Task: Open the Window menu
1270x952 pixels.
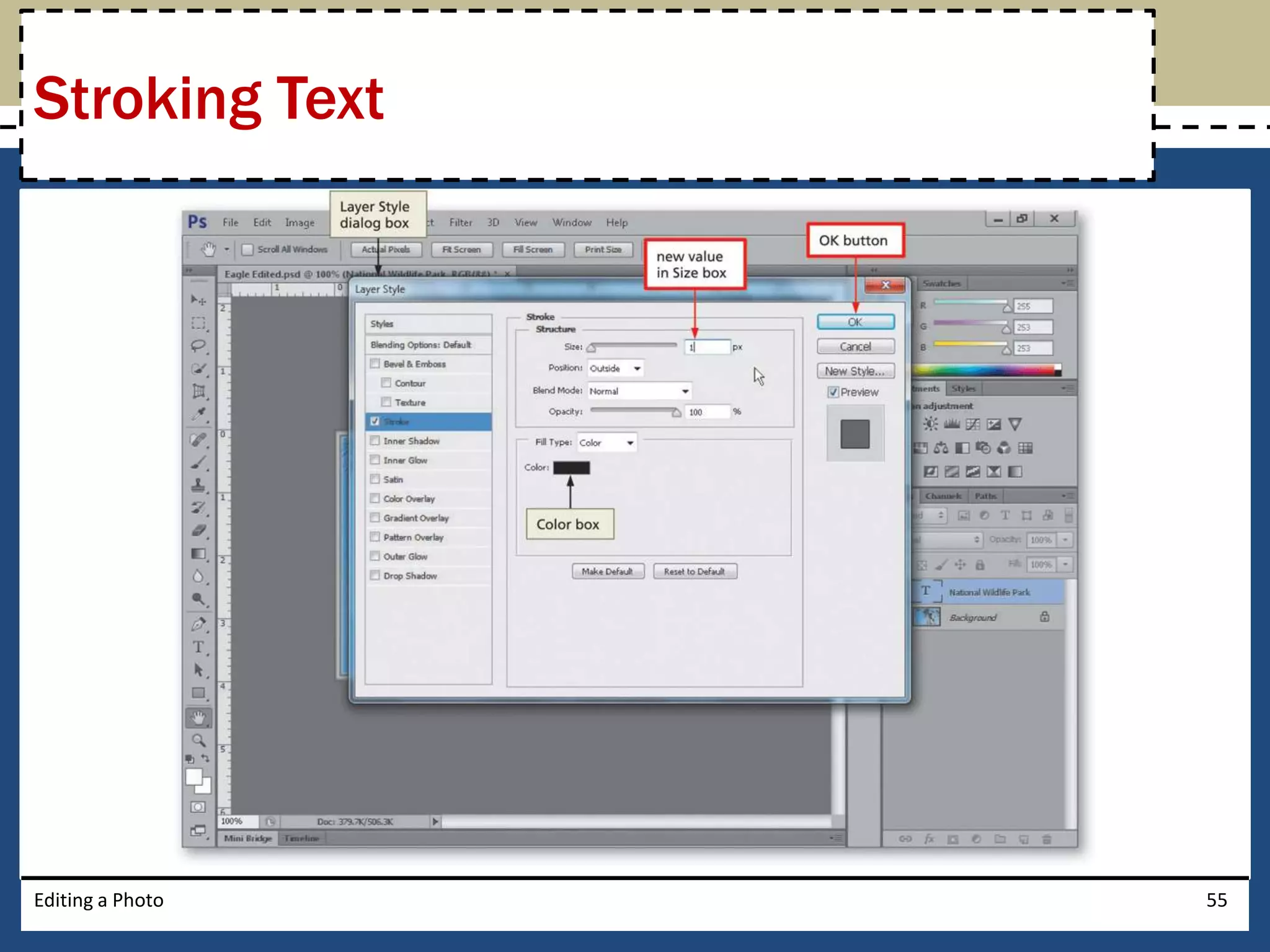Action: [x=572, y=223]
